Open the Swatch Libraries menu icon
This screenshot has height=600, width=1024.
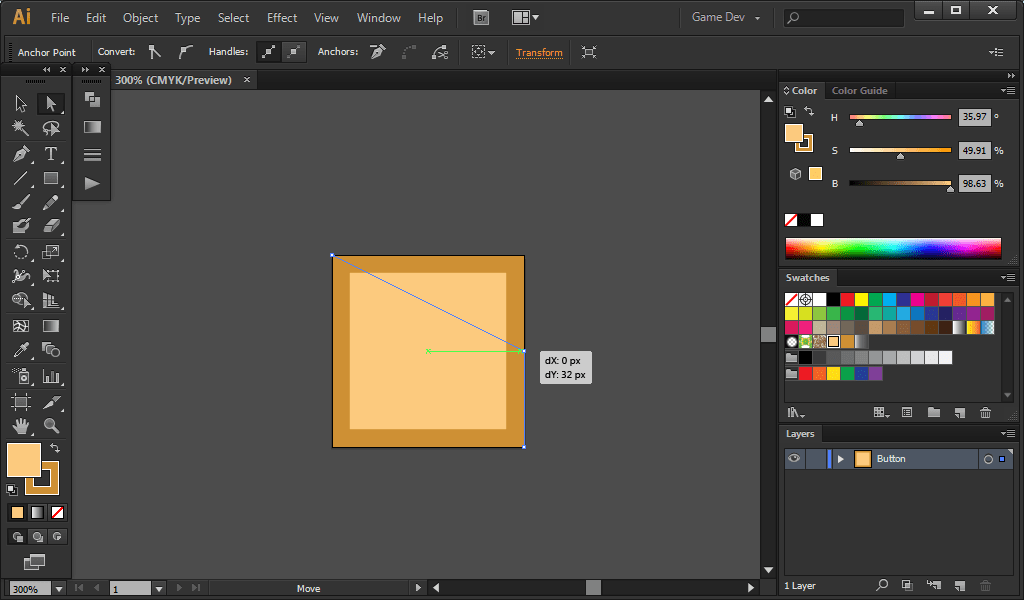pos(794,412)
